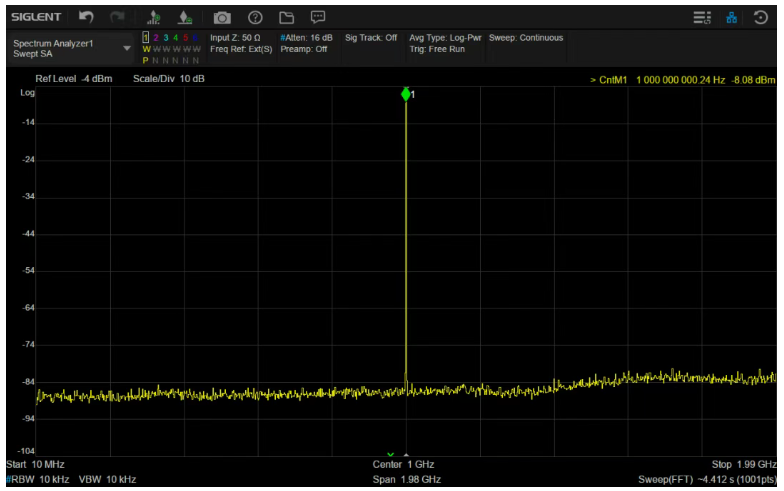Click the Trig: Free Run setting
This screenshot has height=491, width=784.
pyautogui.click(x=437, y=49)
